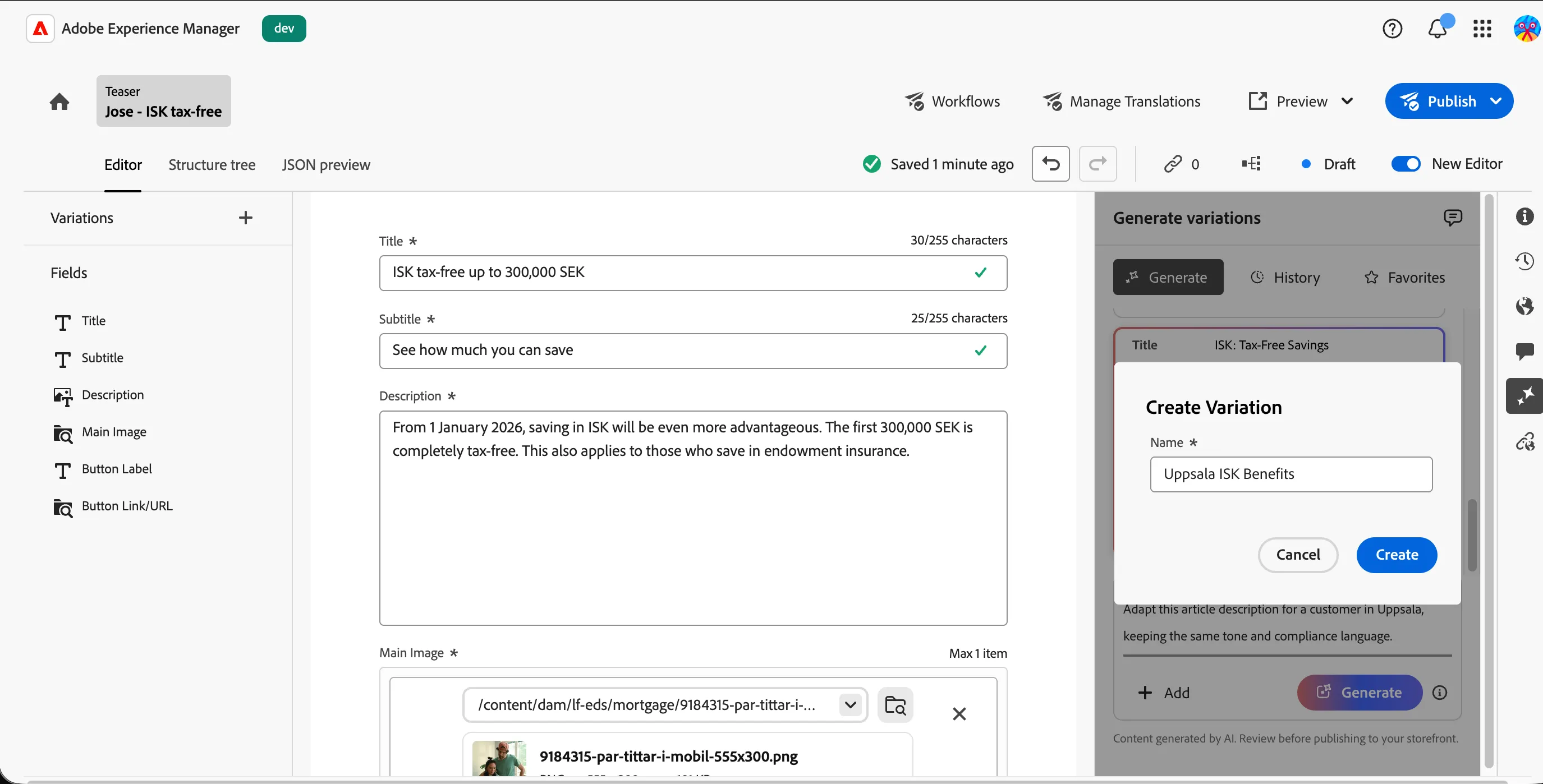Click the Title input field
Screen dimensions: 1543x784
692,273
